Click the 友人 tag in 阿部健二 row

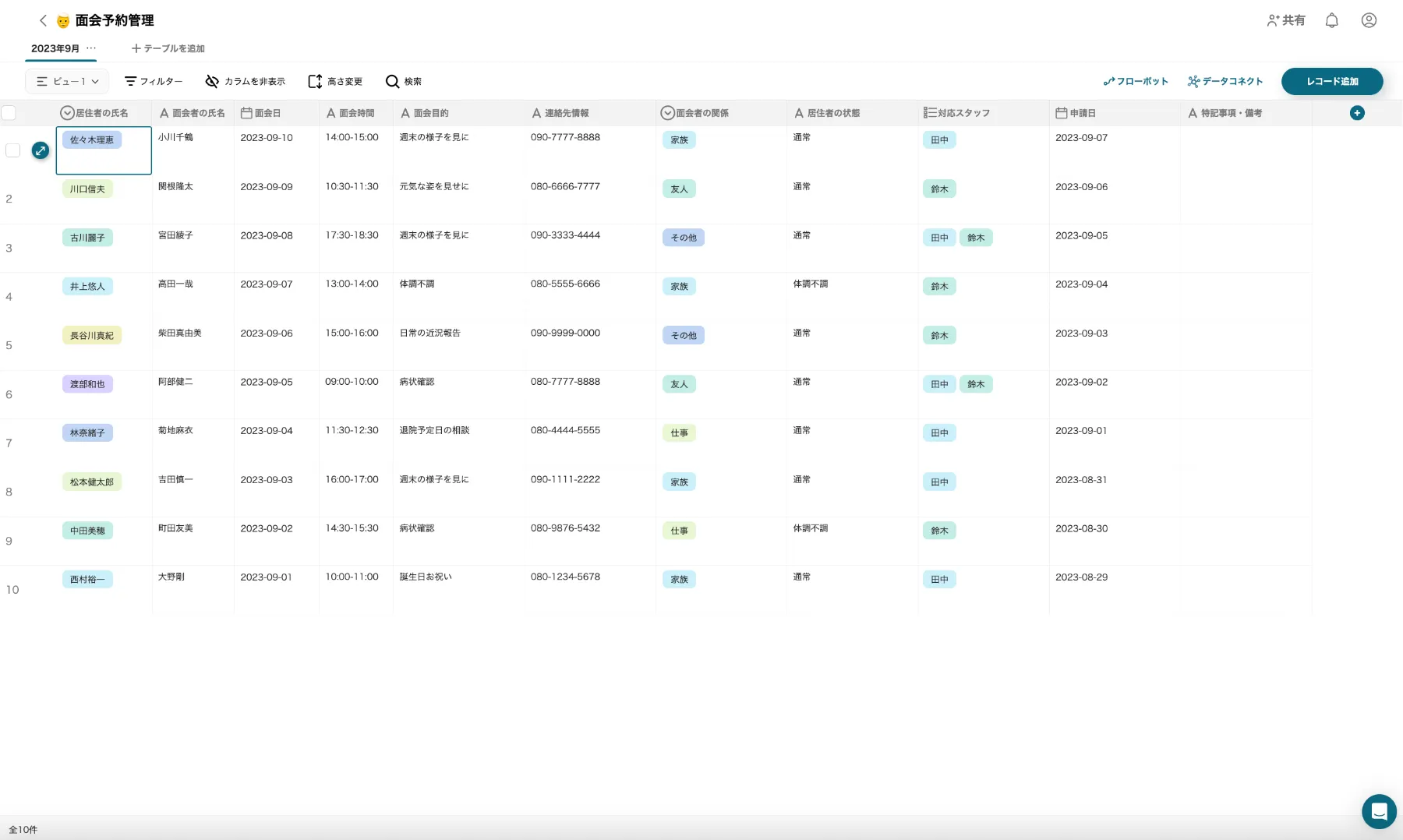click(x=679, y=384)
